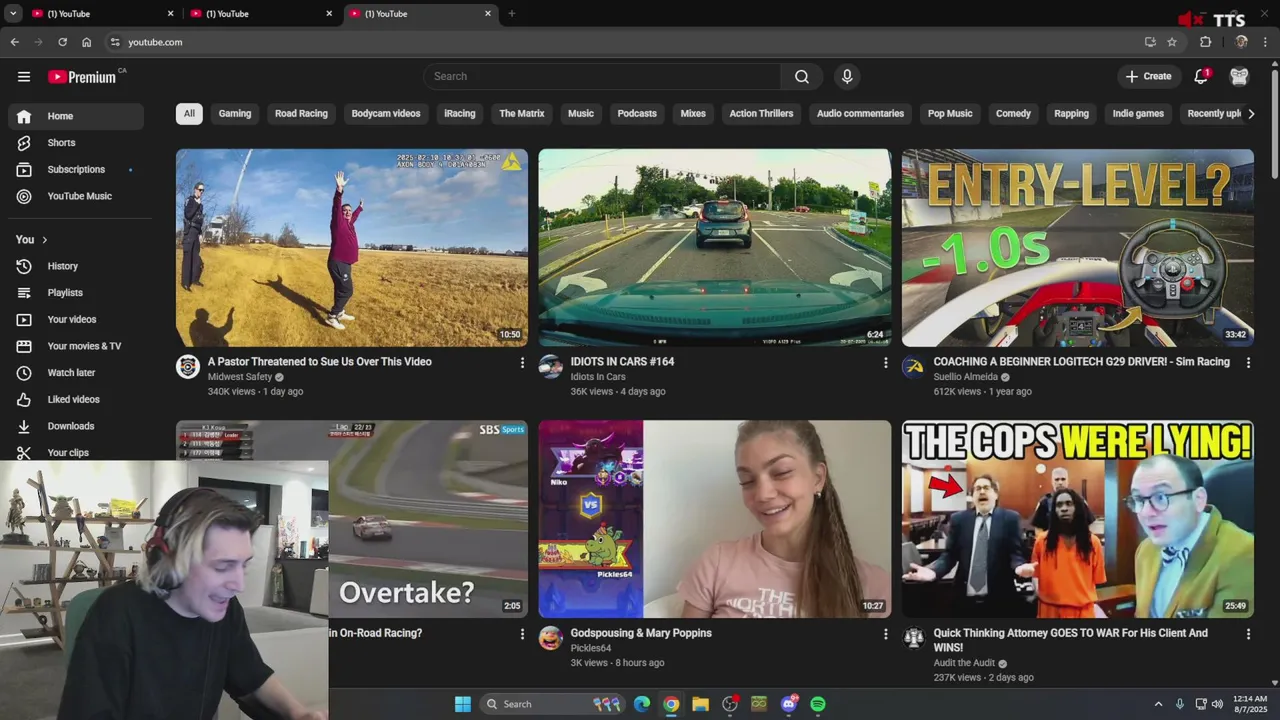
Task: Click the youtube.com address bar
Action: (x=620, y=42)
